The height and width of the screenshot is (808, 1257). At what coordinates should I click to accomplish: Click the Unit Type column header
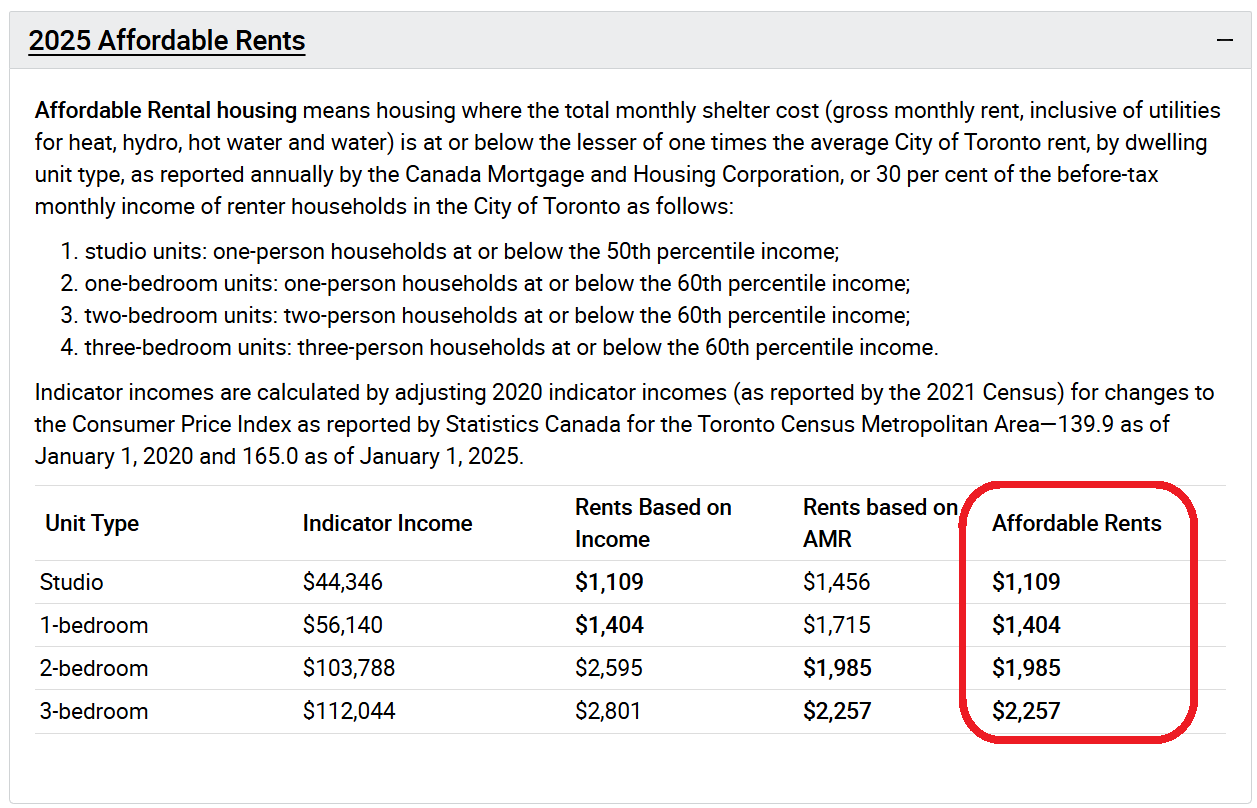(92, 523)
